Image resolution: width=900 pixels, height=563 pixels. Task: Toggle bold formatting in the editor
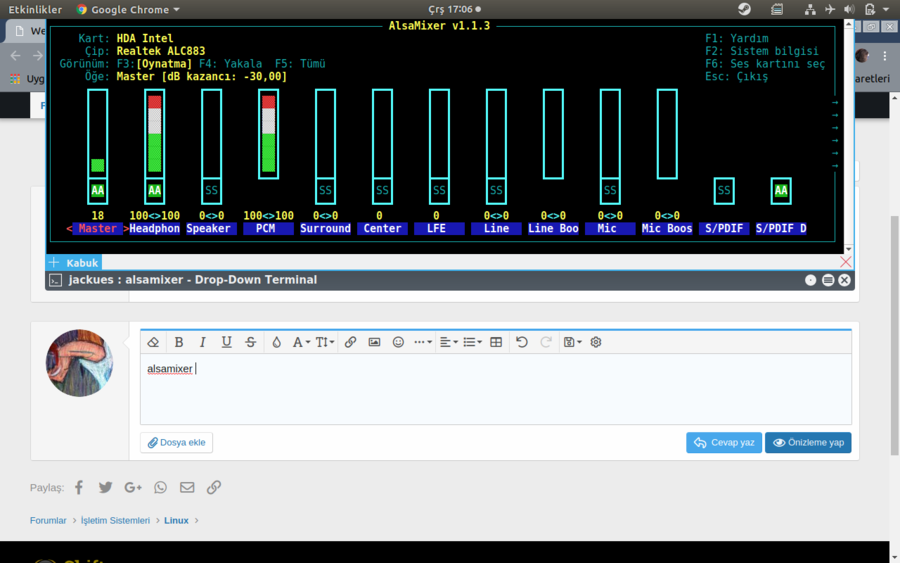tap(179, 342)
